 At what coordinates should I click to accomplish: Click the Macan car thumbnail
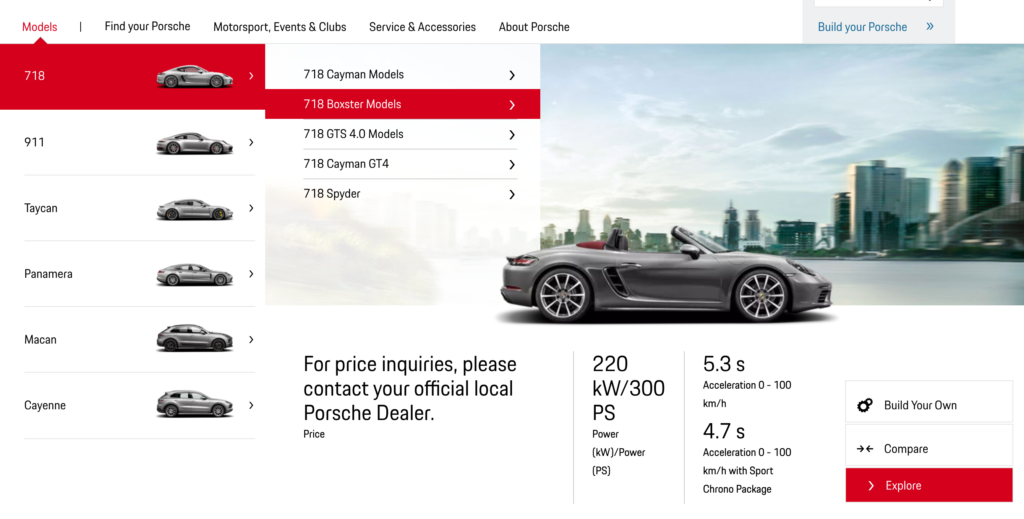(195, 338)
